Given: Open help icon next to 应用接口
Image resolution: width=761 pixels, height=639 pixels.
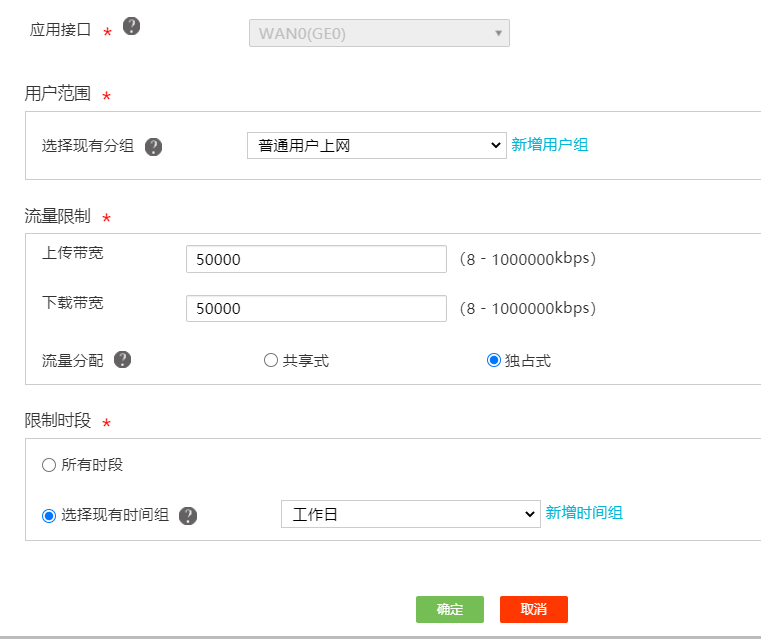Looking at the screenshot, I should 132,26.
